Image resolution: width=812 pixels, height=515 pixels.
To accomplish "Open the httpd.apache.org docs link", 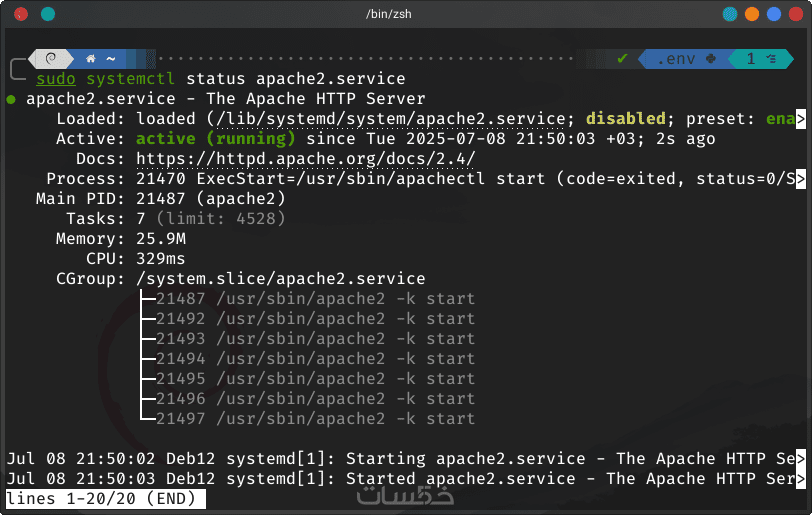I will [305, 159].
